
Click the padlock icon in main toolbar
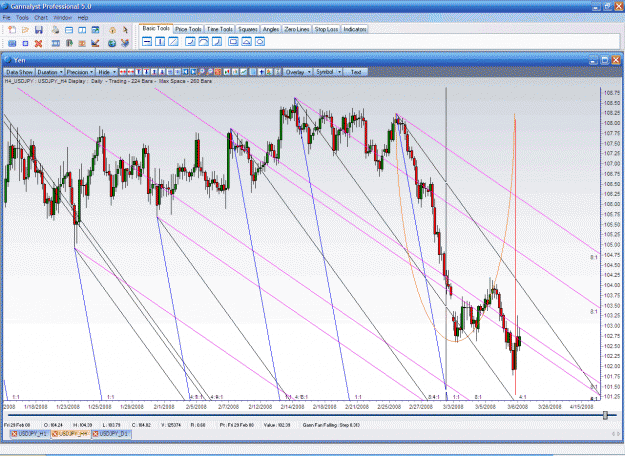[x=113, y=30]
